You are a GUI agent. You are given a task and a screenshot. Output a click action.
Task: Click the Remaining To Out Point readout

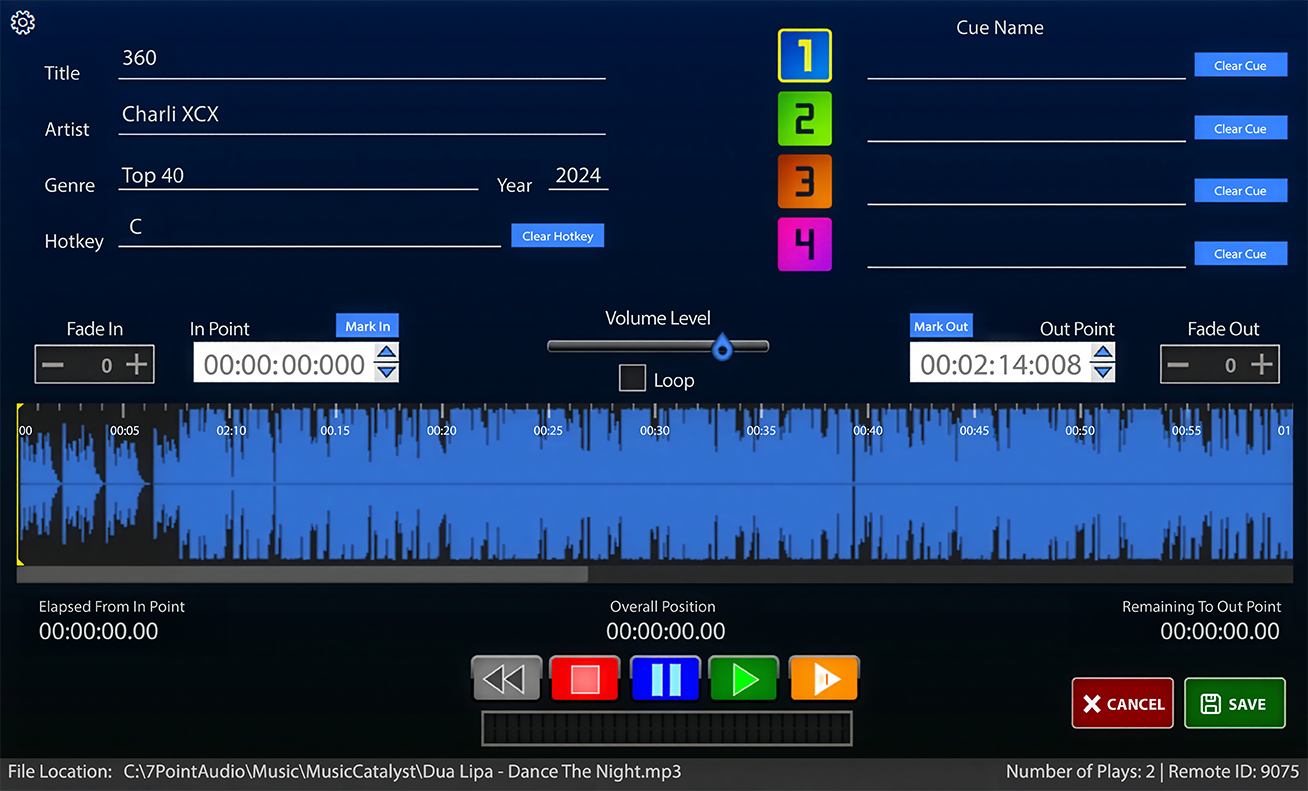pyautogui.click(x=1220, y=631)
